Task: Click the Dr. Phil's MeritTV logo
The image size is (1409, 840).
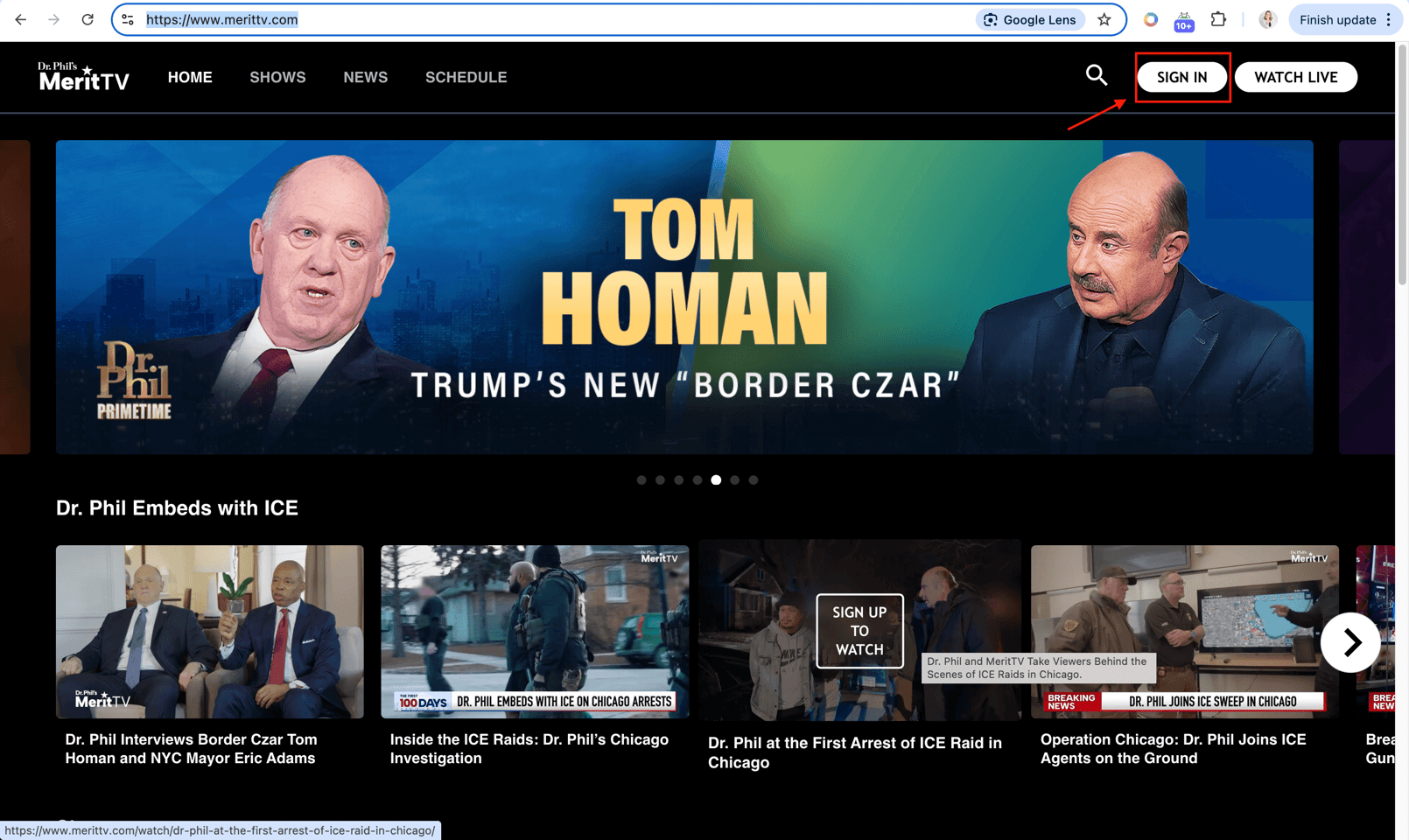Action: click(x=83, y=77)
